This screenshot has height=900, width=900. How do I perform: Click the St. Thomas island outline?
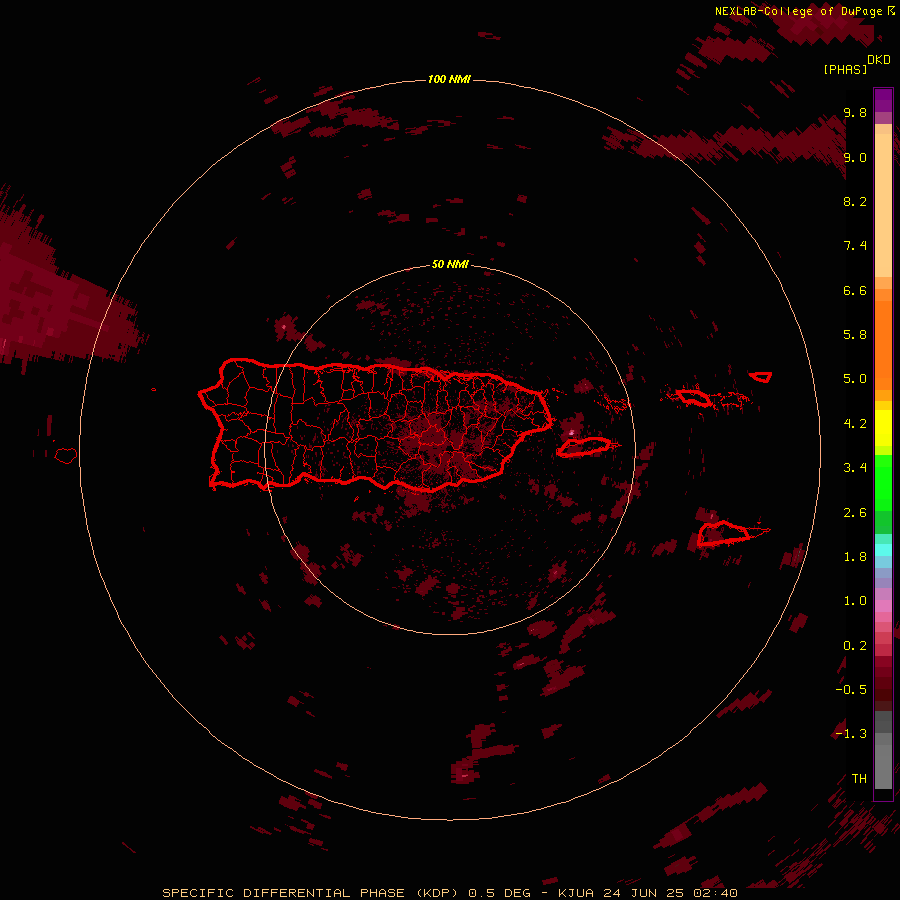pos(693,397)
